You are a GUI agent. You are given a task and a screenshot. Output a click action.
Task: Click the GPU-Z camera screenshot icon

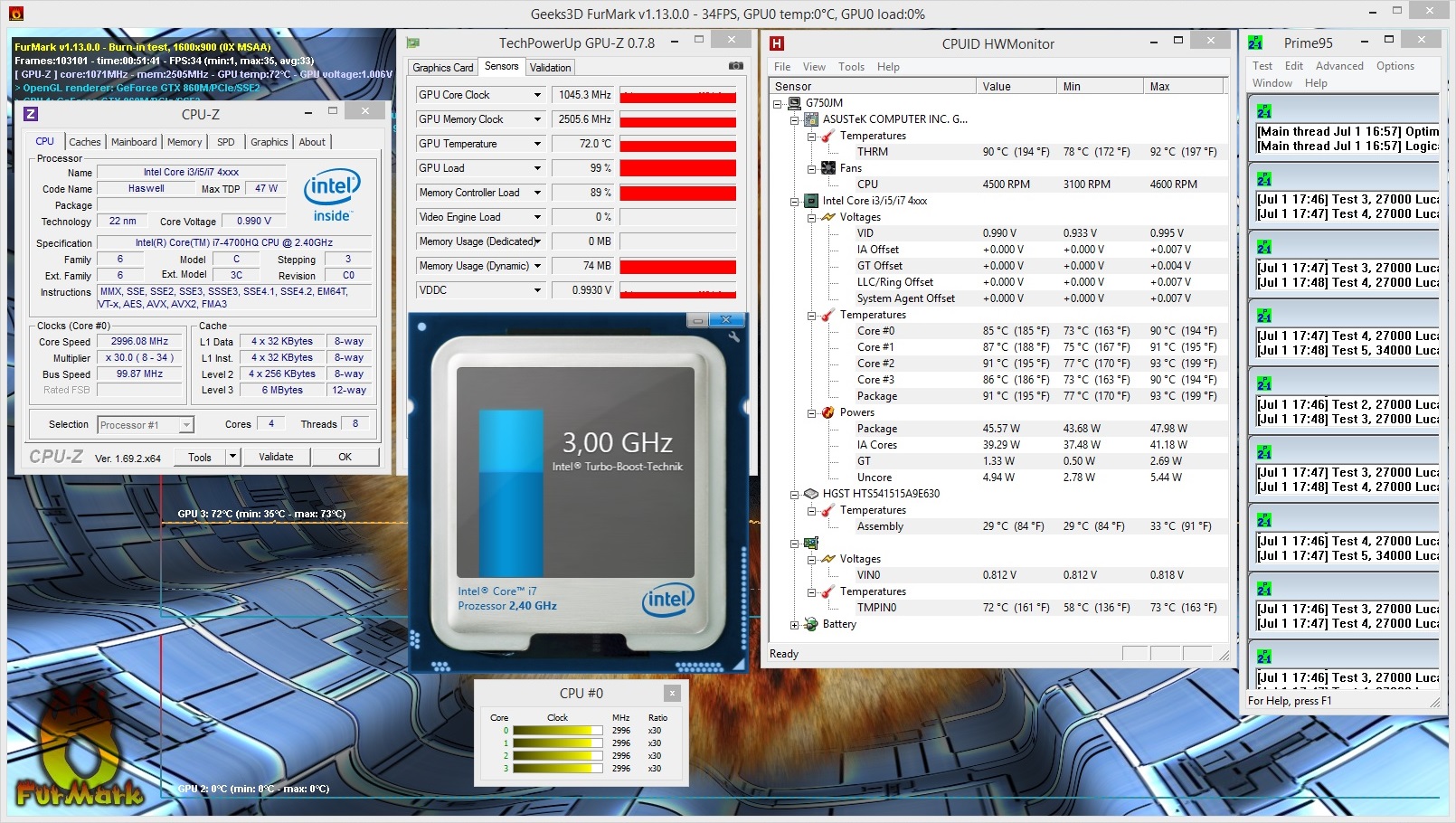(736, 66)
